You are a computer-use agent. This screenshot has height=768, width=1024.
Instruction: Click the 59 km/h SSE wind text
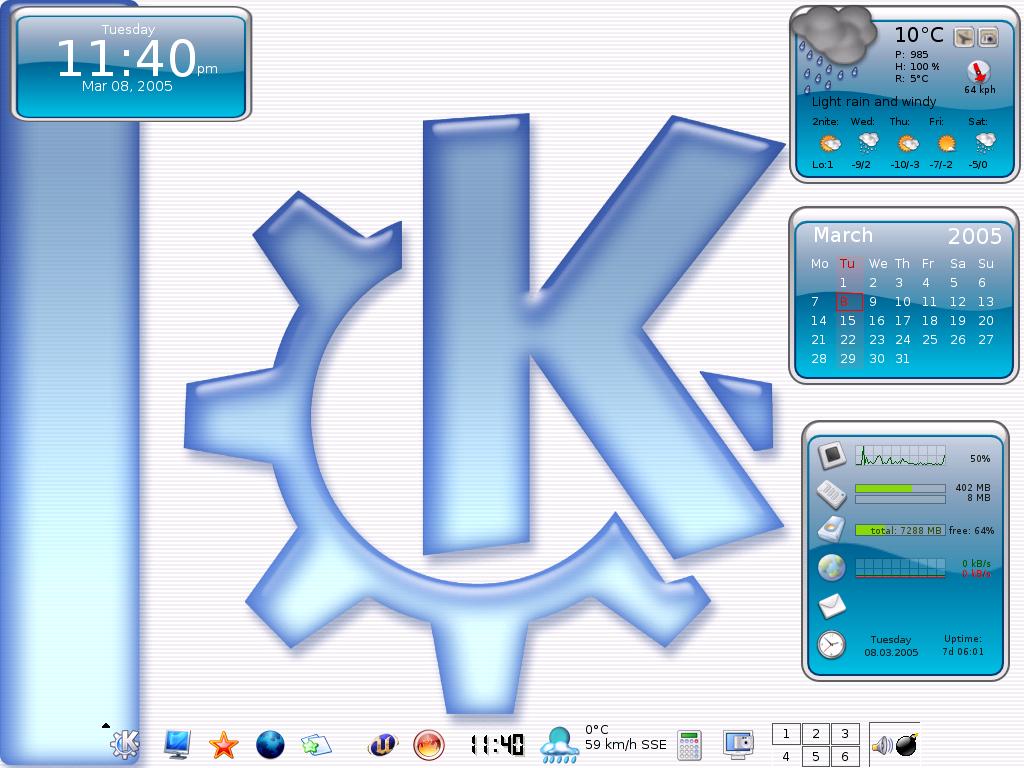click(x=626, y=744)
